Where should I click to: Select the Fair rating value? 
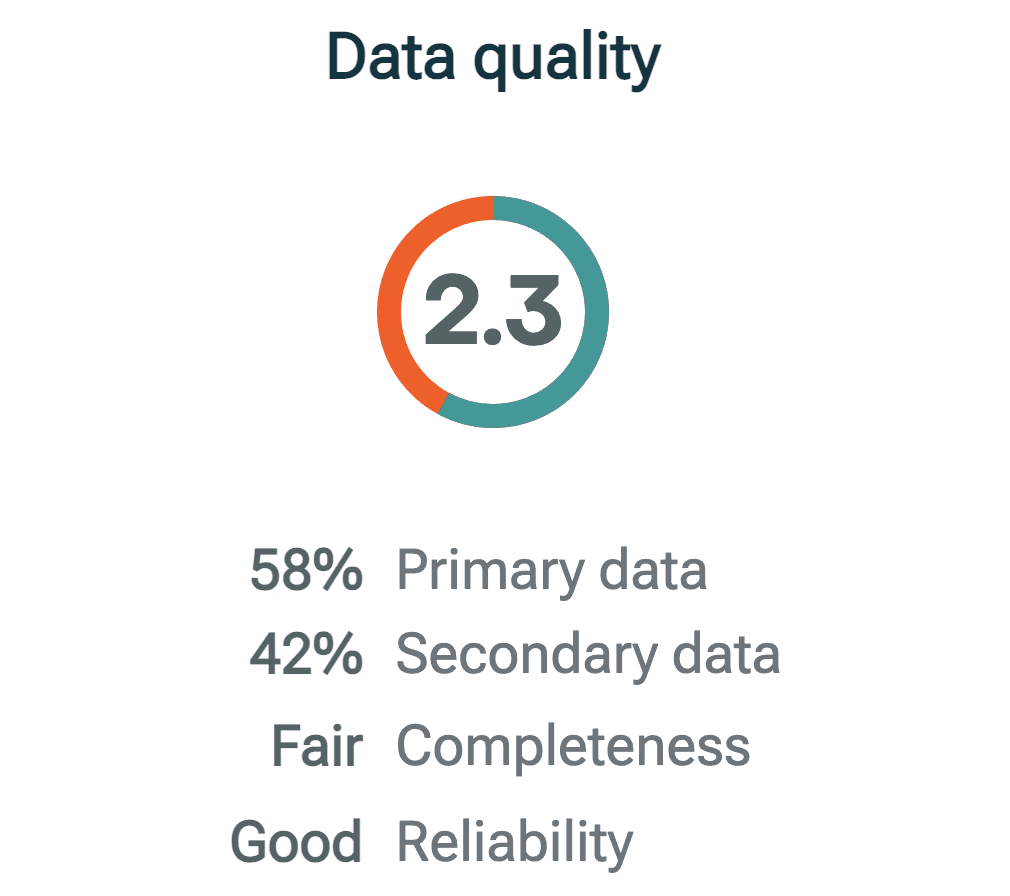318,746
